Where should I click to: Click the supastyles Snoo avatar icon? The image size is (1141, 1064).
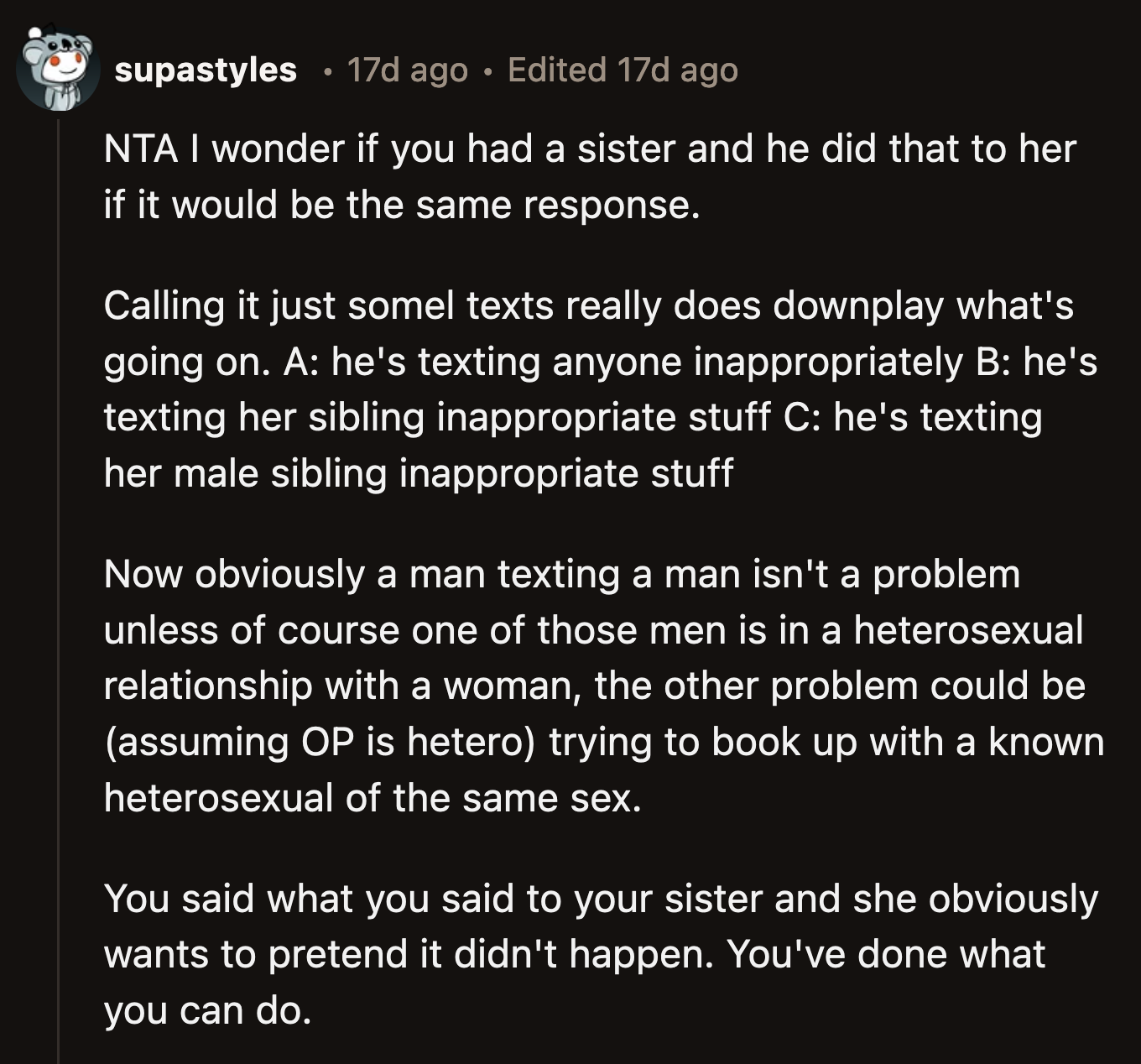57,70
